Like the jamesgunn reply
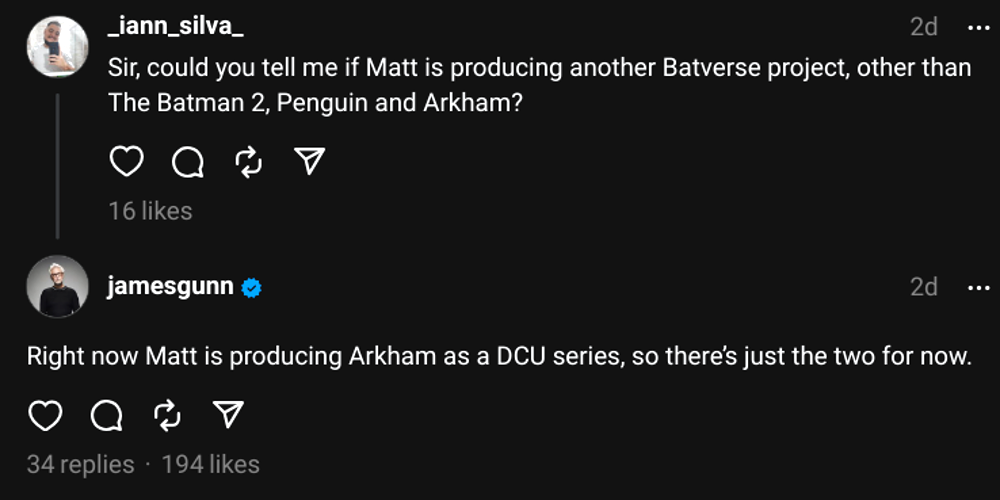 (x=45, y=415)
